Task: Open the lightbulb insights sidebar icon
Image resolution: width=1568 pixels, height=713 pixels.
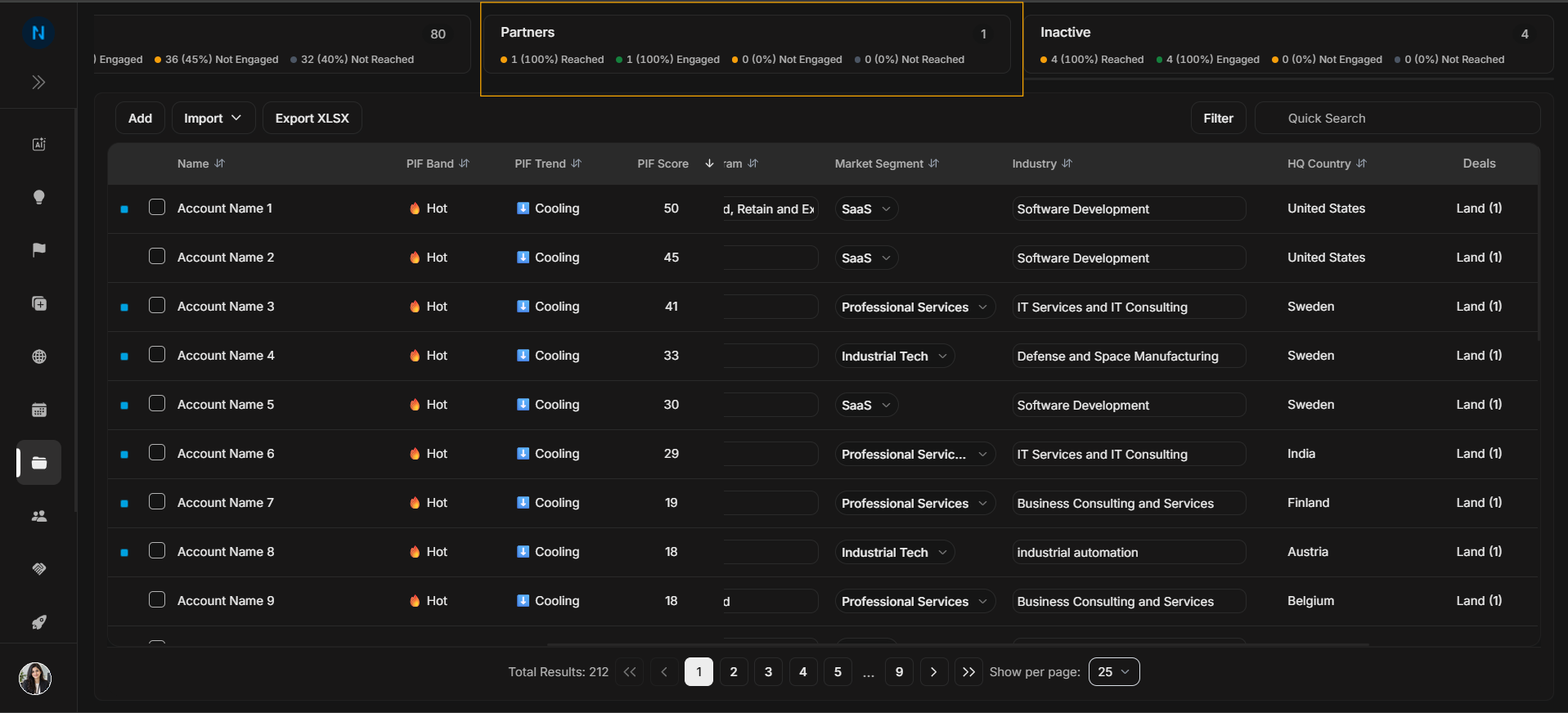Action: [x=38, y=197]
